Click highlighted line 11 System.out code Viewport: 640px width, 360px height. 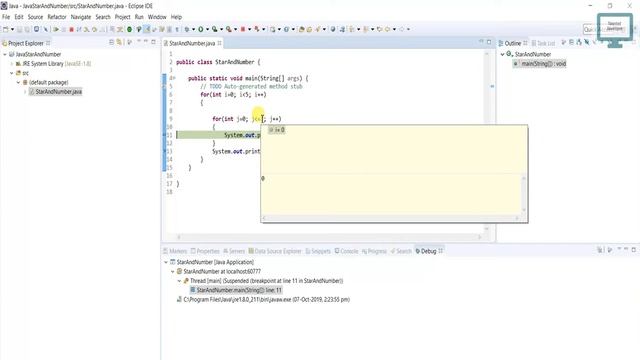point(242,135)
